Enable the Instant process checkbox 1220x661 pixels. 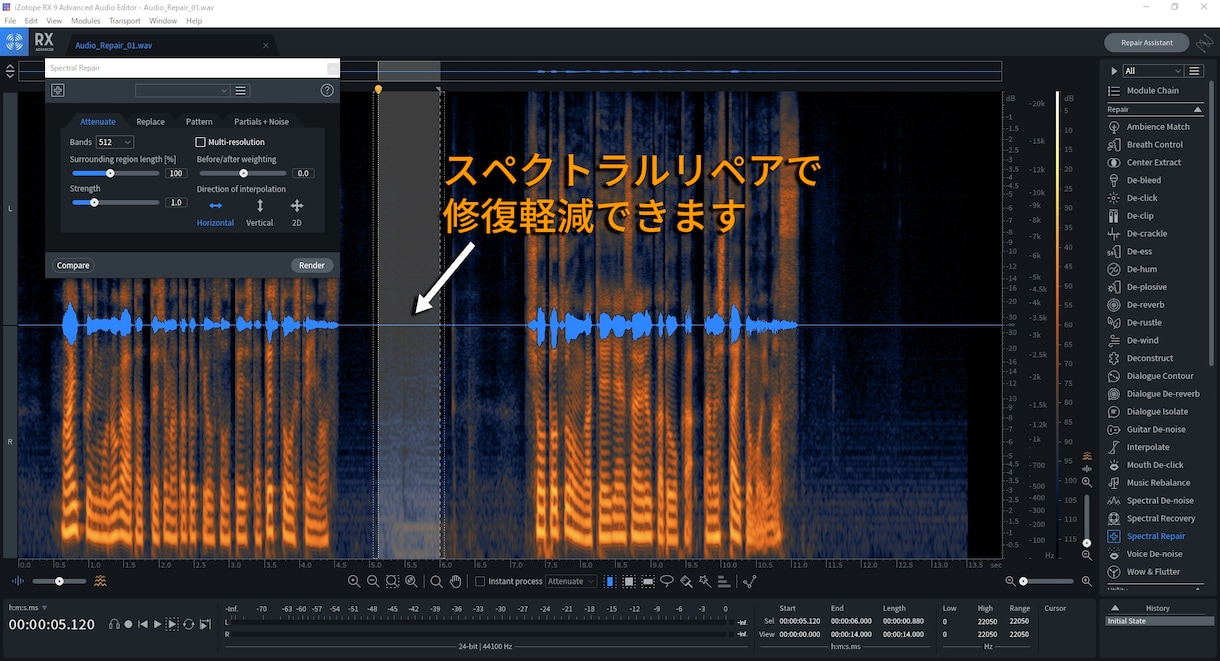(x=480, y=581)
